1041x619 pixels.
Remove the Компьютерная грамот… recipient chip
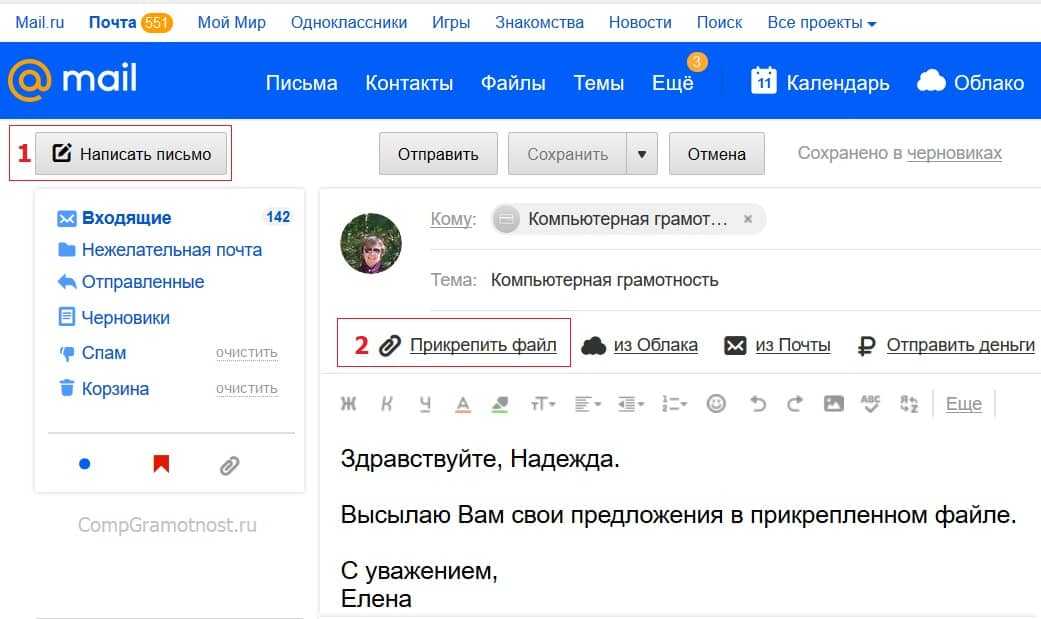click(748, 219)
